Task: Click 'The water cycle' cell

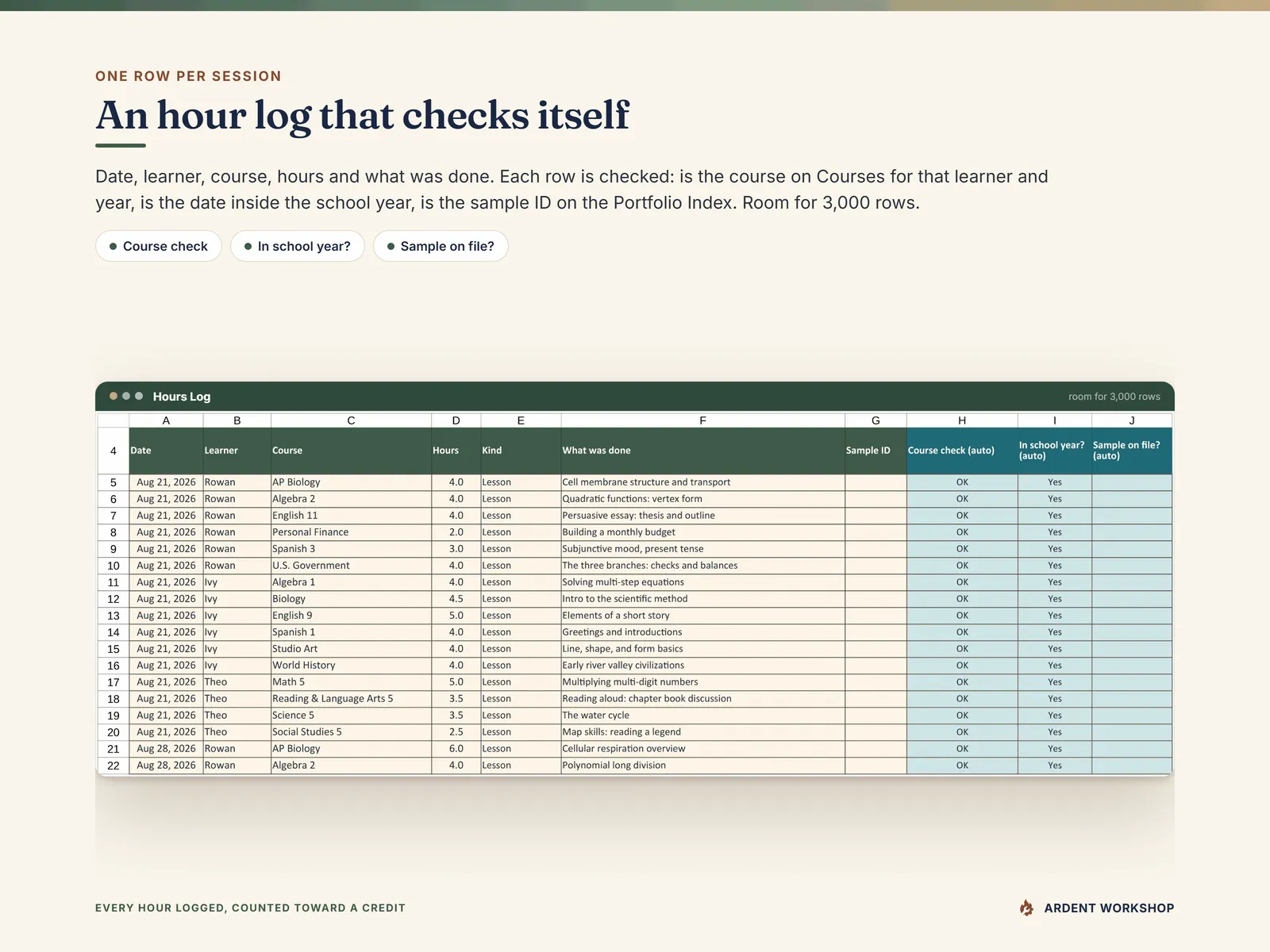Action: point(702,716)
